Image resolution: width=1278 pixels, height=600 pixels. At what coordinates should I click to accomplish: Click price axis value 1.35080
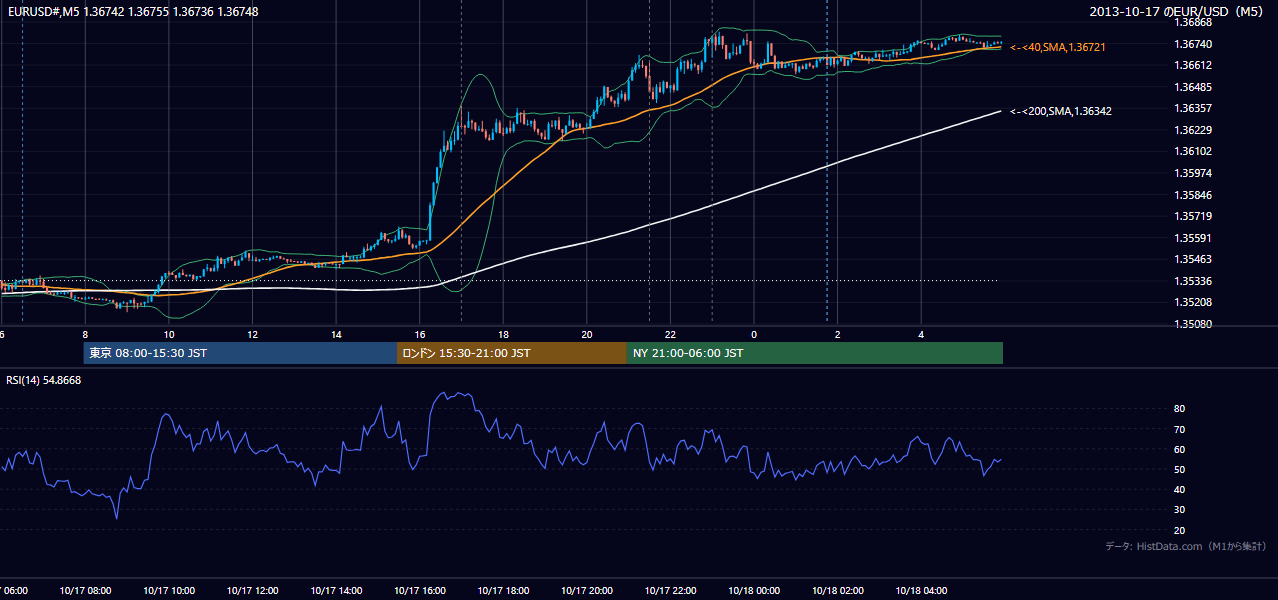[x=1192, y=324]
